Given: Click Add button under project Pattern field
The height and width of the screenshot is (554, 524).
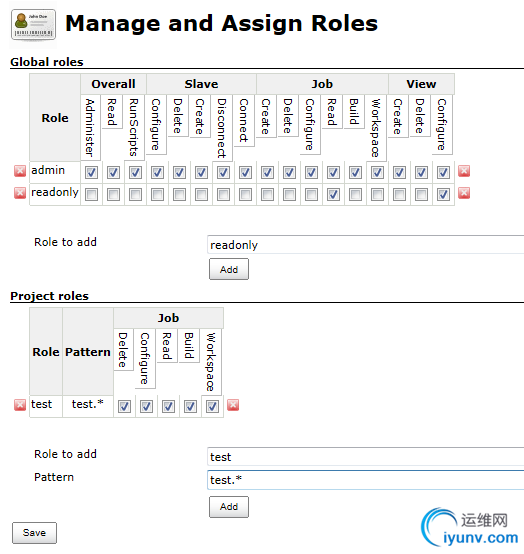Looking at the screenshot, I should click(229, 507).
